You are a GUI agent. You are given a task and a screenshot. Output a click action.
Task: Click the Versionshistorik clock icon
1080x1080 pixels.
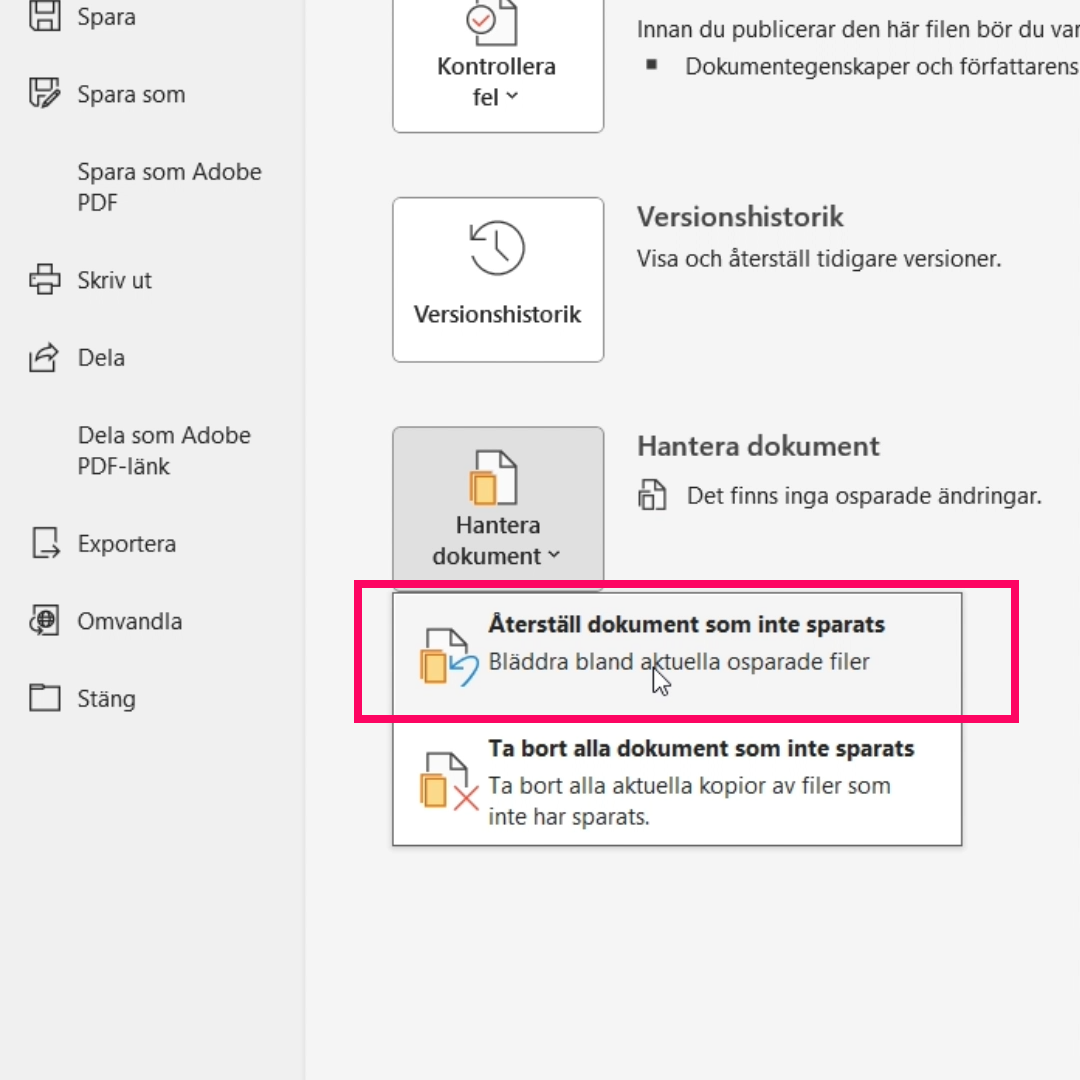497,248
